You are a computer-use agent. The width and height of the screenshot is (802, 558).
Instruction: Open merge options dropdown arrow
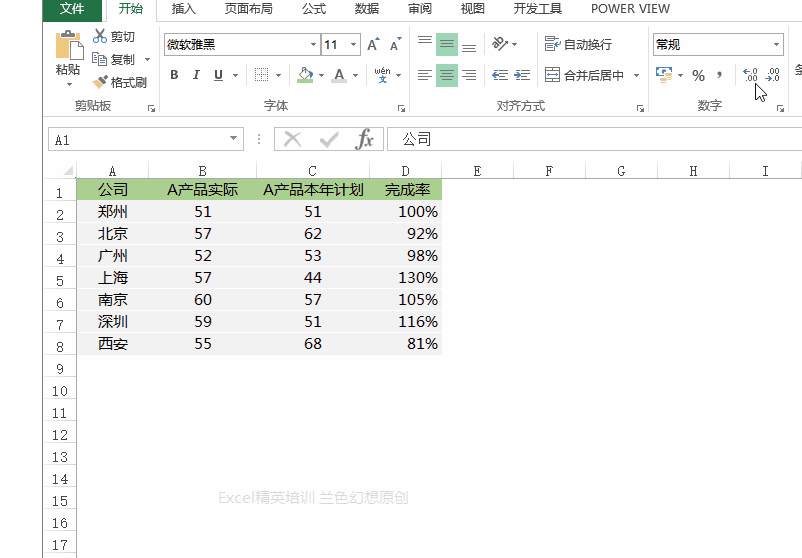[x=636, y=76]
